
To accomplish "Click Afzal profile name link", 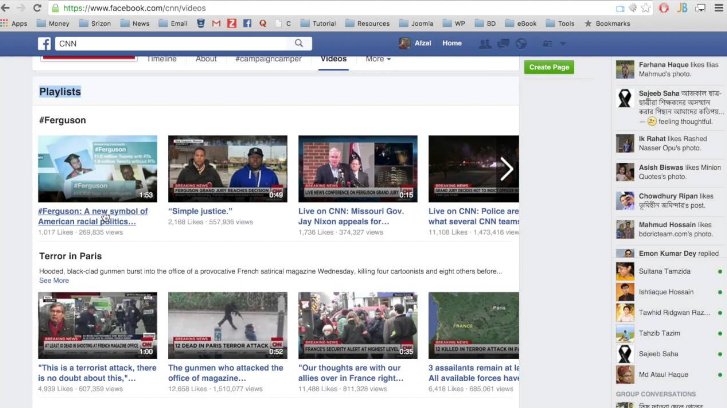I will click(423, 43).
